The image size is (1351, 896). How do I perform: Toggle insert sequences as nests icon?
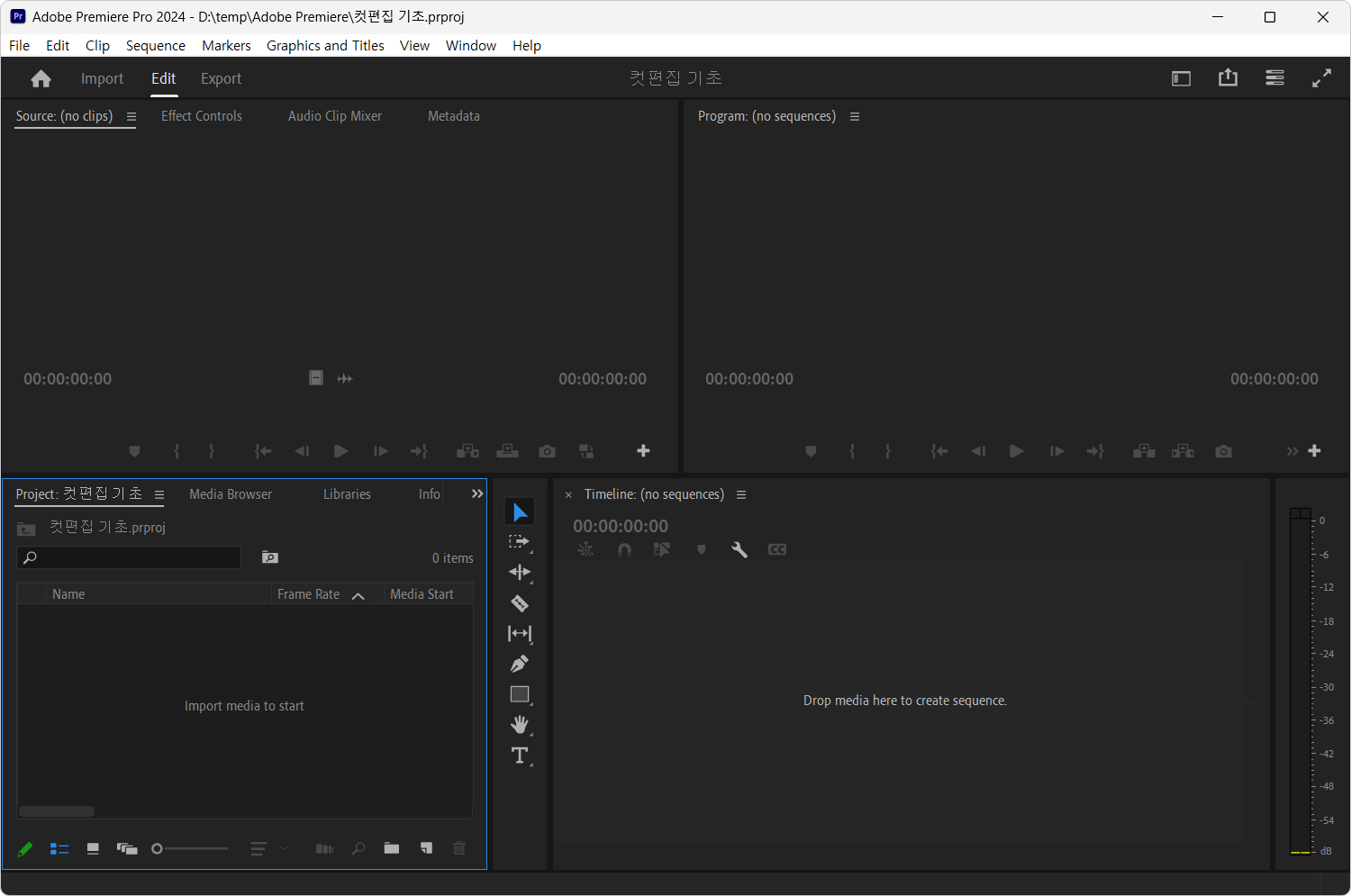click(585, 549)
